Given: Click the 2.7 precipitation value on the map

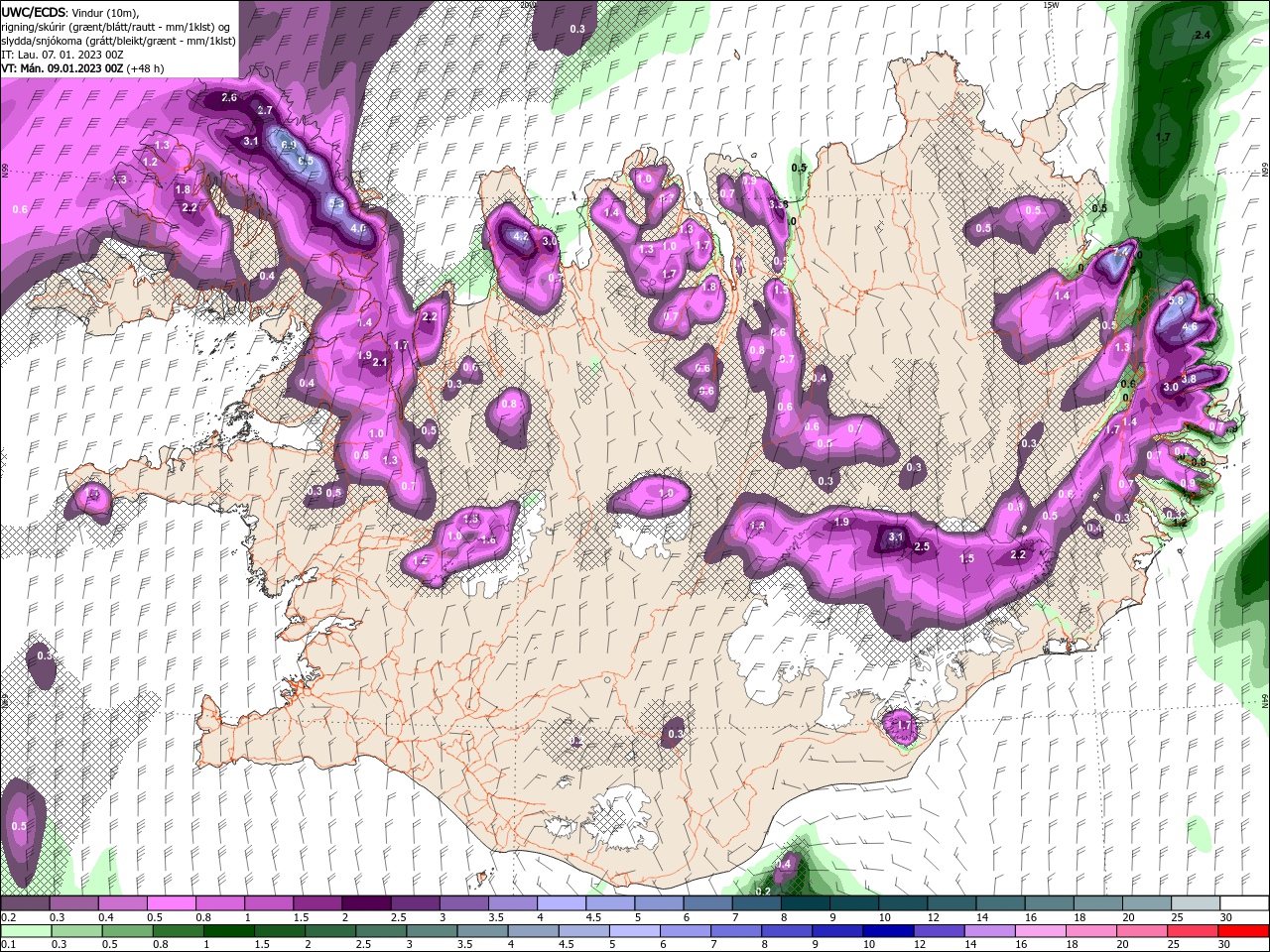Looking at the screenshot, I should point(265,111).
